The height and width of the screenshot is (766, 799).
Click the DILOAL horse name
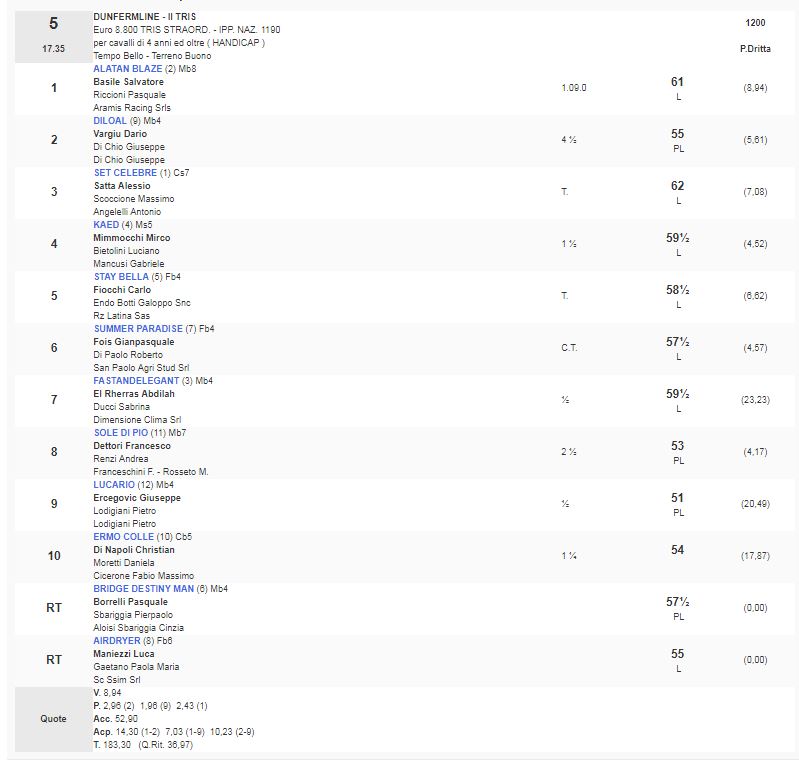click(110, 120)
